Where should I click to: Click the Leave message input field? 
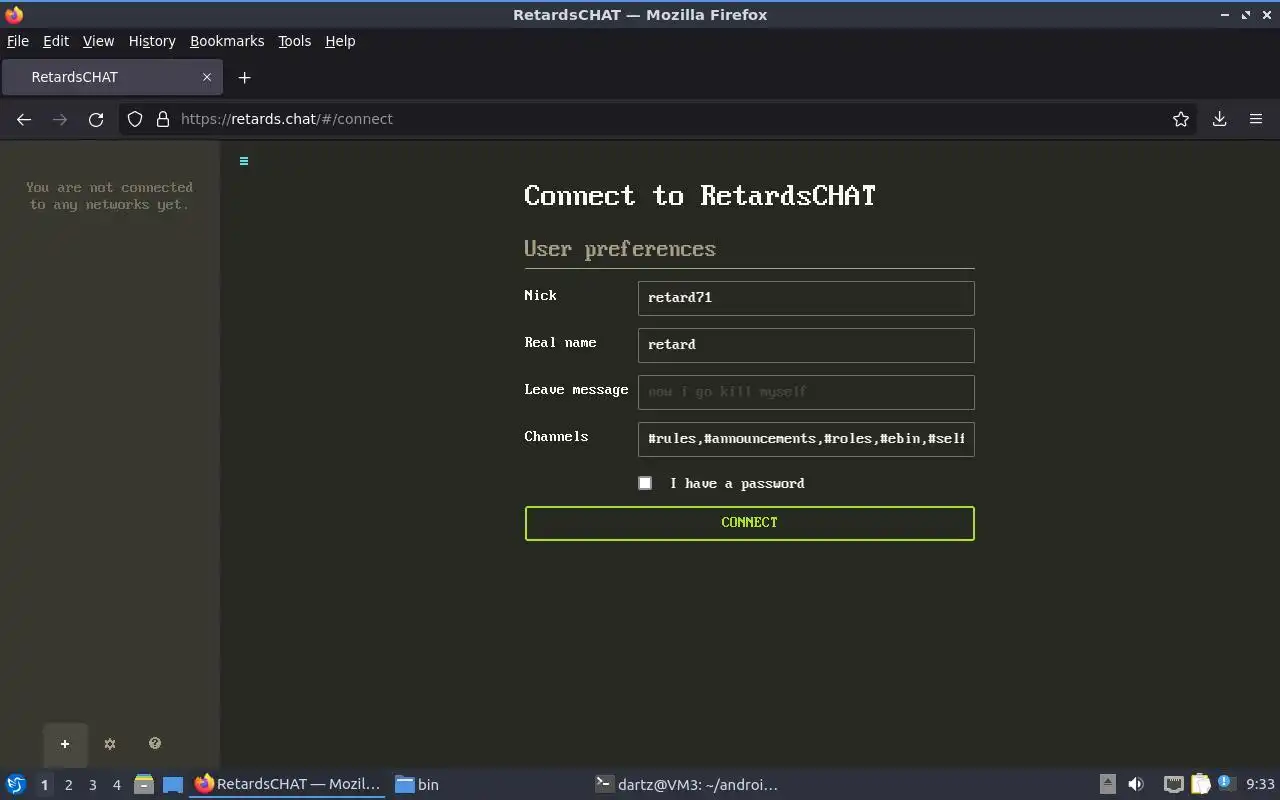pyautogui.click(x=806, y=392)
